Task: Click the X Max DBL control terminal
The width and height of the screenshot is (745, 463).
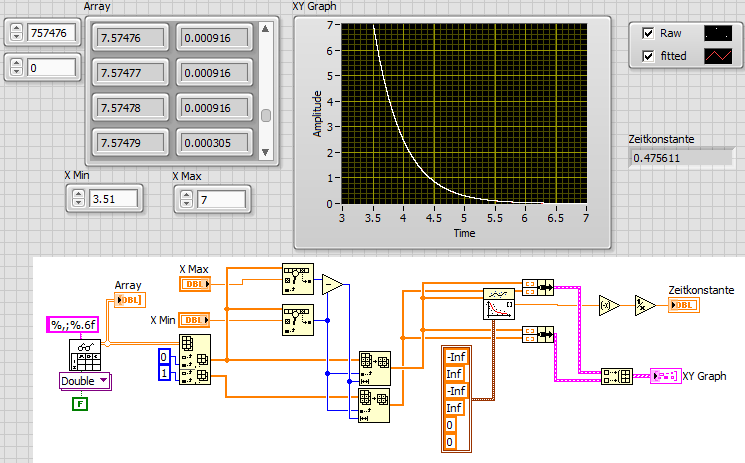Action: [x=195, y=284]
